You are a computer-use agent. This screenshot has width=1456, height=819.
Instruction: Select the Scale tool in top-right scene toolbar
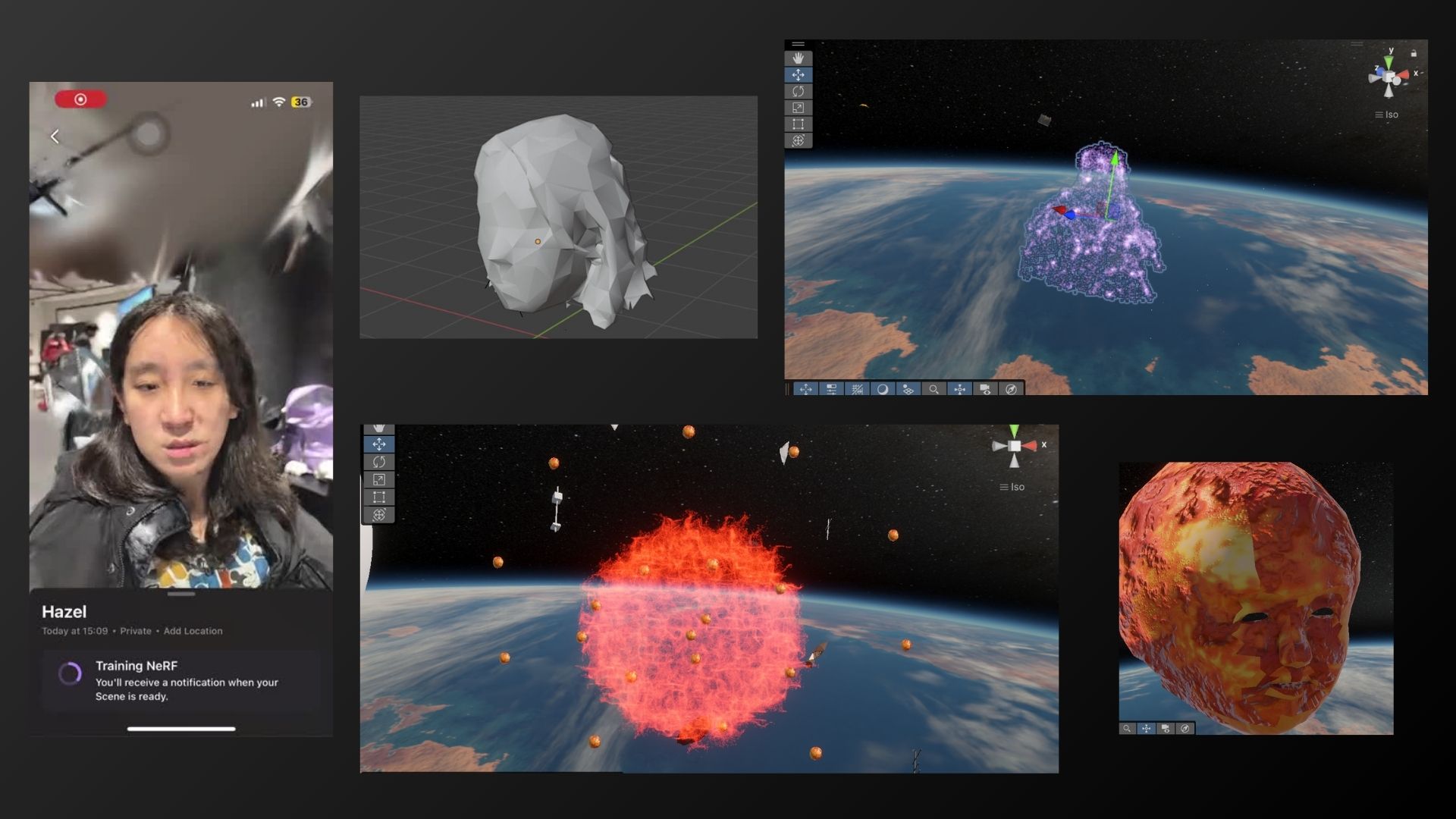[x=798, y=108]
